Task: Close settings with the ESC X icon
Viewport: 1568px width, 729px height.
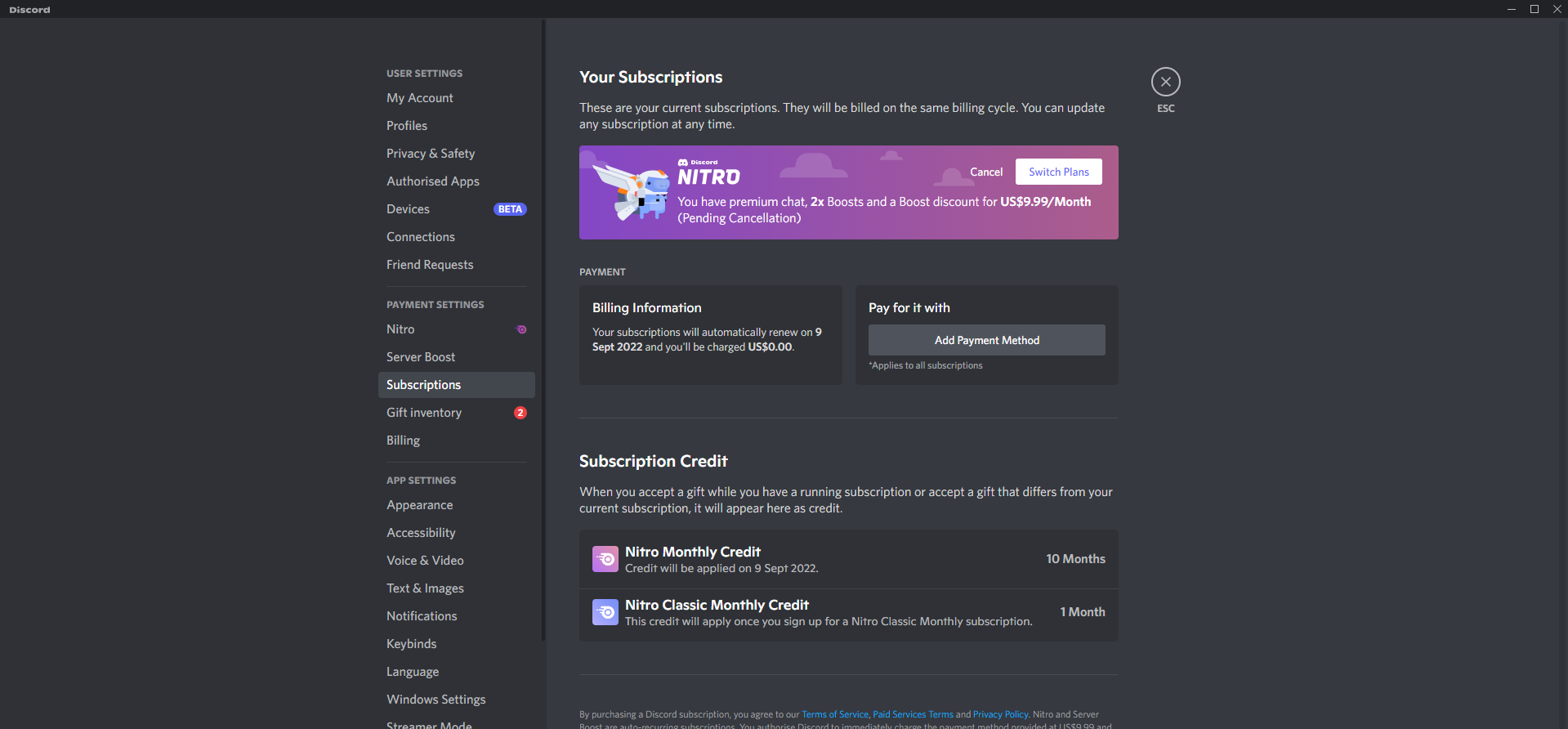Action: click(x=1165, y=82)
